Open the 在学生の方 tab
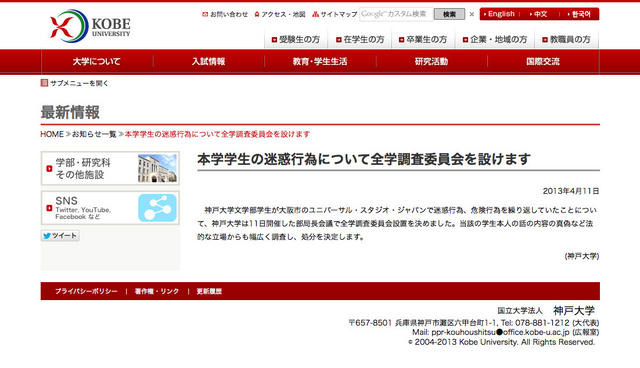The image size is (640, 368). pyautogui.click(x=360, y=40)
